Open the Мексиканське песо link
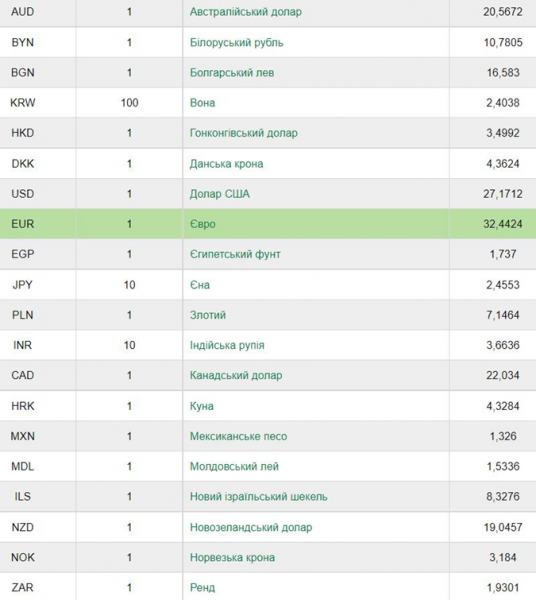This screenshot has width=536, height=600. (238, 436)
